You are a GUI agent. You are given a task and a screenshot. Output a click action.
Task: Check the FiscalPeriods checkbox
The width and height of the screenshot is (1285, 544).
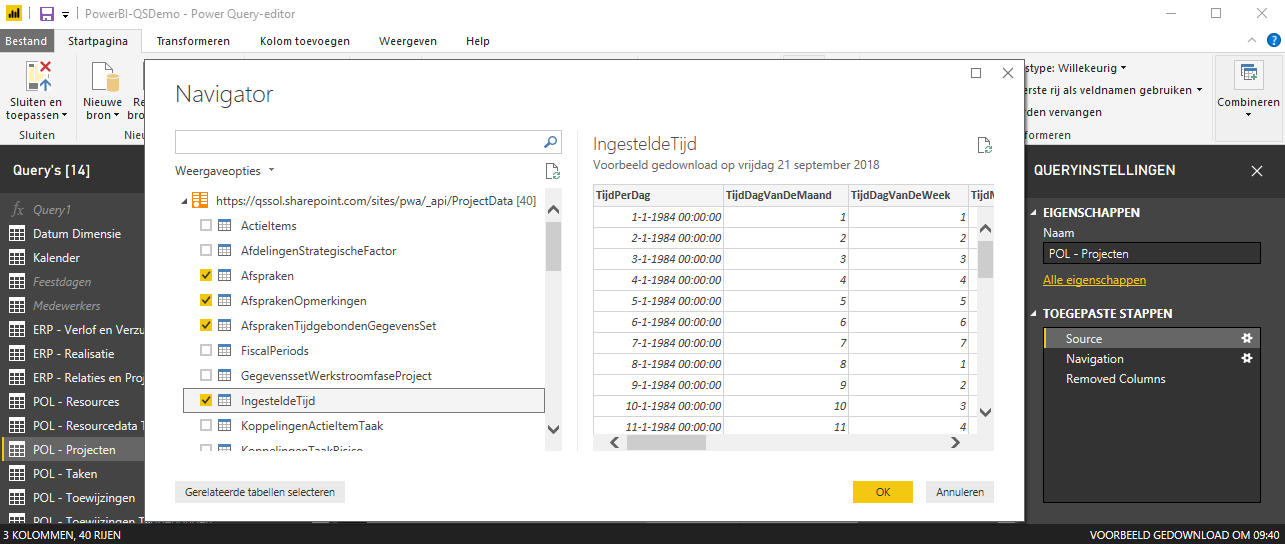point(206,351)
